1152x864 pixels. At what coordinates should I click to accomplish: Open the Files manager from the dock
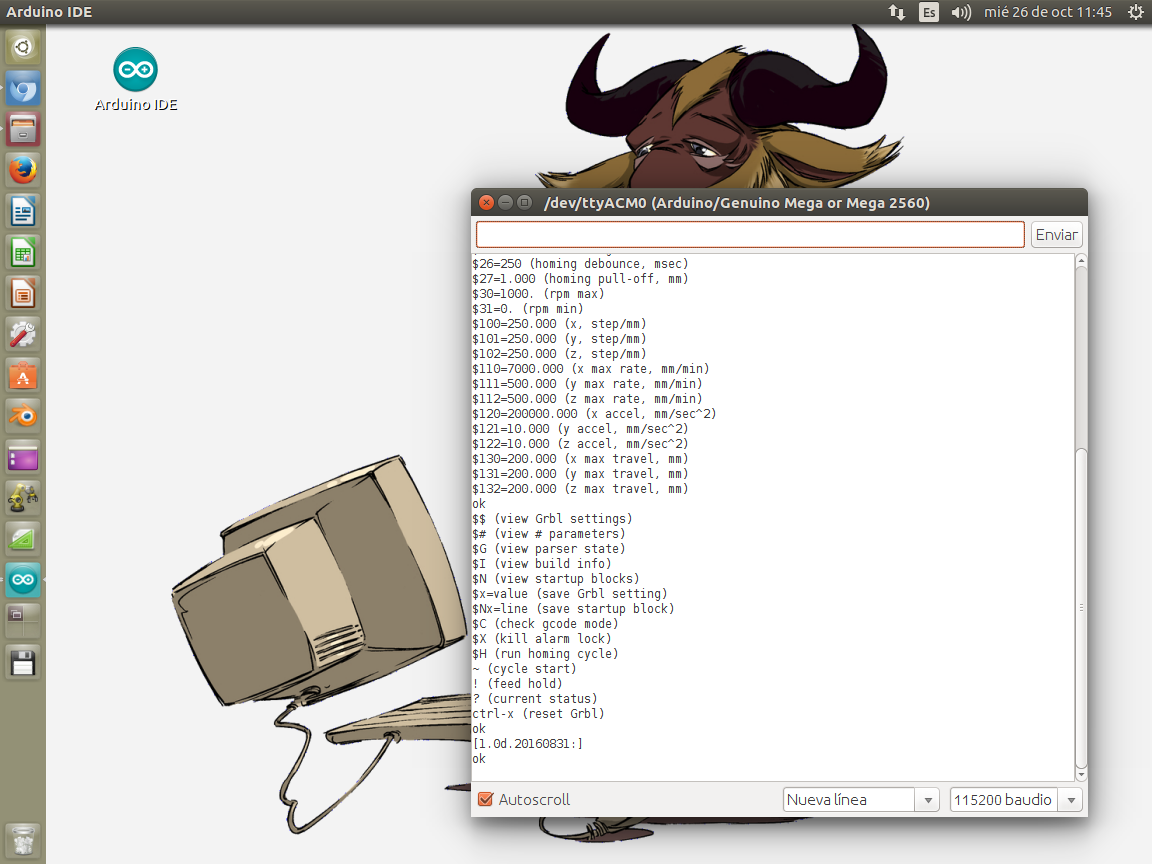point(23,129)
